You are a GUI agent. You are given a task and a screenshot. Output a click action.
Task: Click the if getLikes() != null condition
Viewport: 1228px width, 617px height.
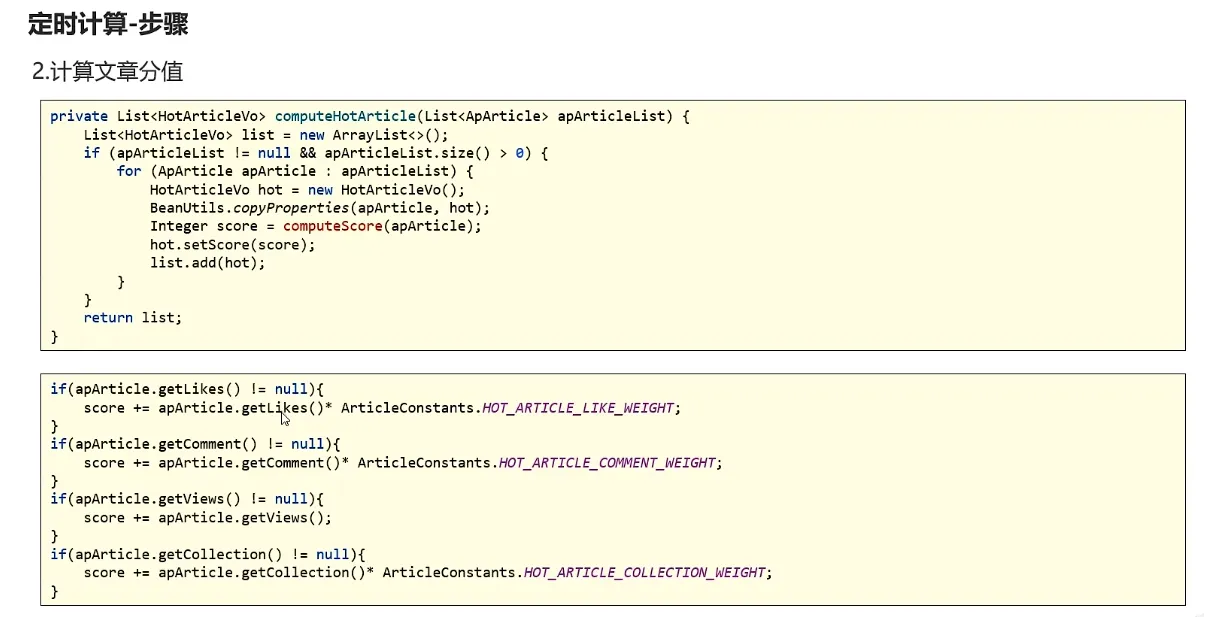188,389
